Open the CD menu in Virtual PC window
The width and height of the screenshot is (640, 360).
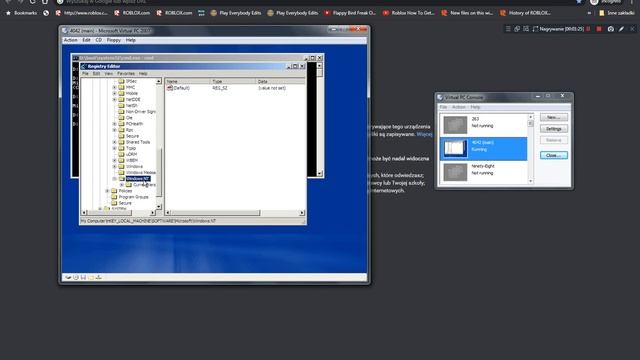(x=98, y=40)
